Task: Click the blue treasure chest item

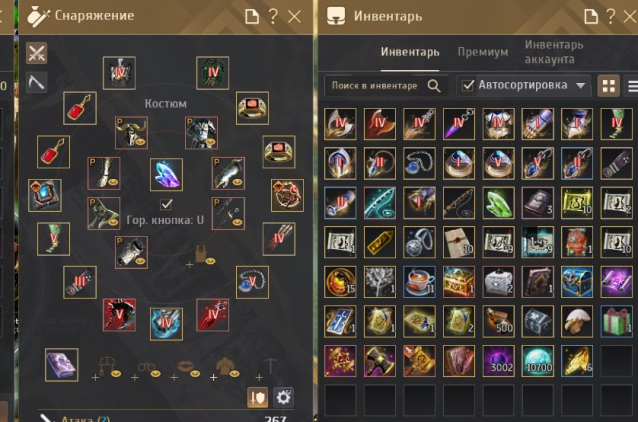Action: click(577, 282)
